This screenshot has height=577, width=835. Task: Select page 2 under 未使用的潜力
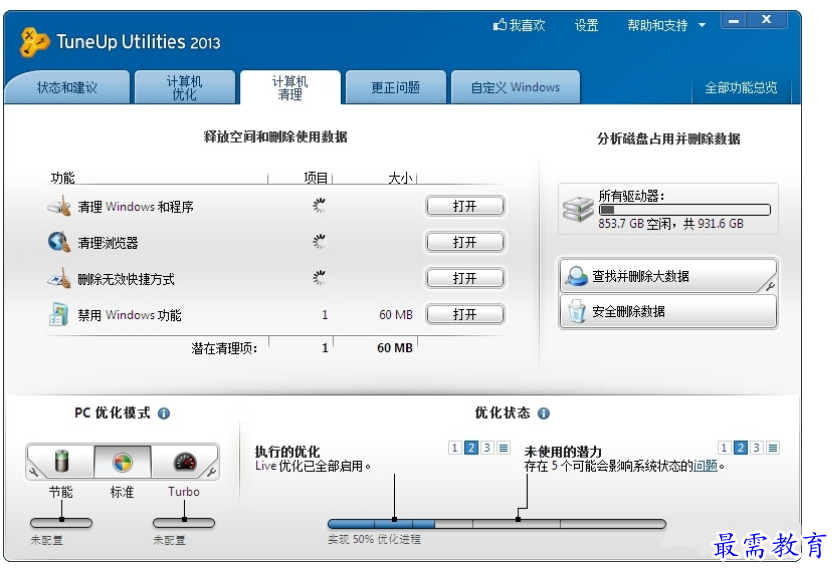pyautogui.click(x=740, y=448)
